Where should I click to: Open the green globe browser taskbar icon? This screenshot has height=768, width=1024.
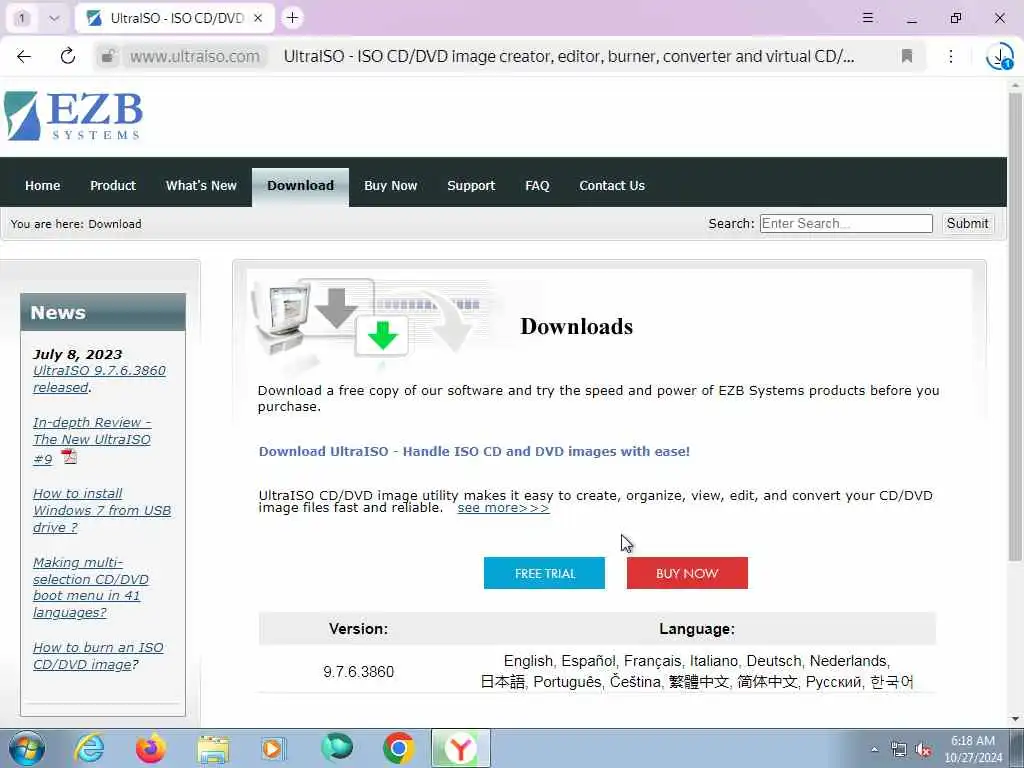[337, 748]
